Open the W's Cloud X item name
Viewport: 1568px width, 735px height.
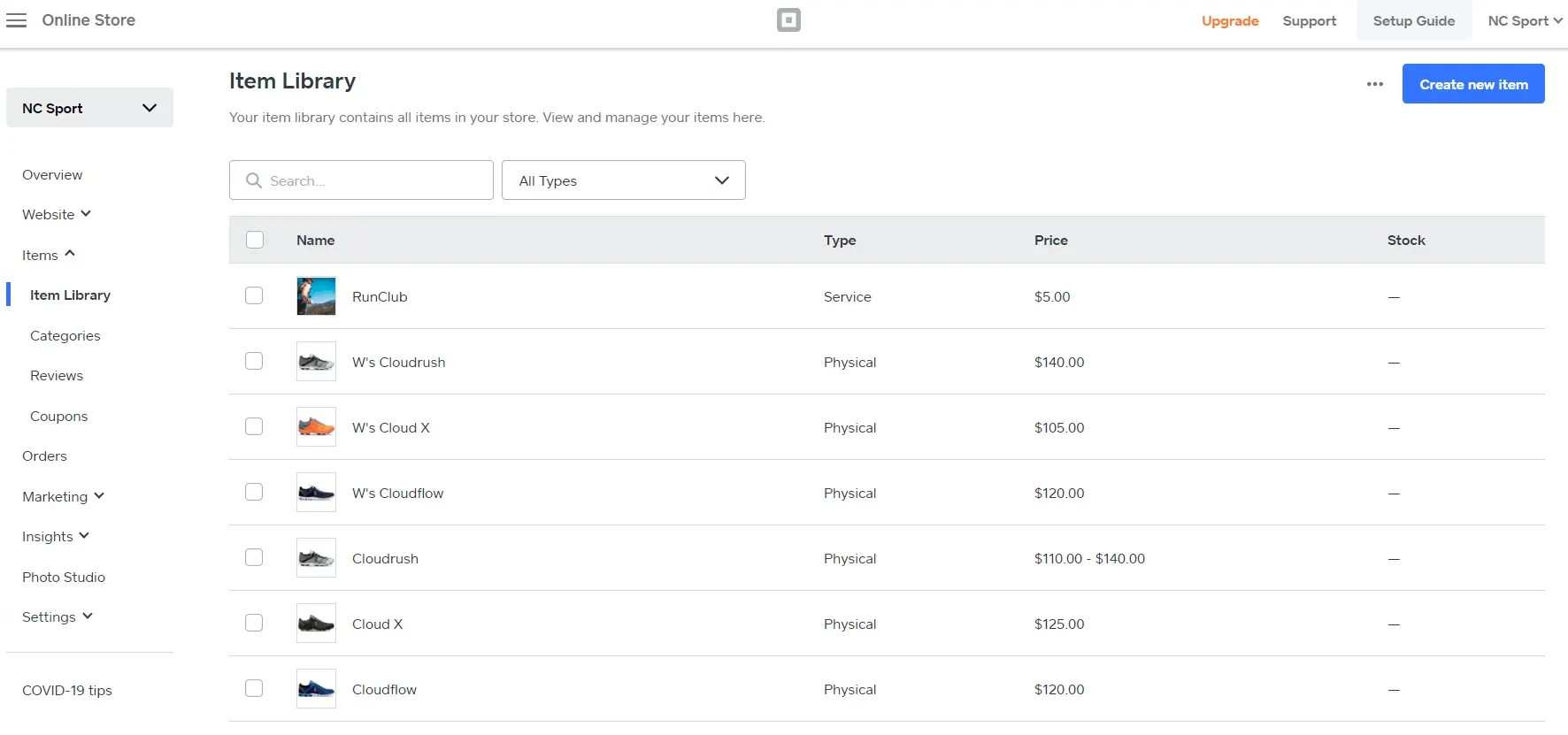coord(390,427)
